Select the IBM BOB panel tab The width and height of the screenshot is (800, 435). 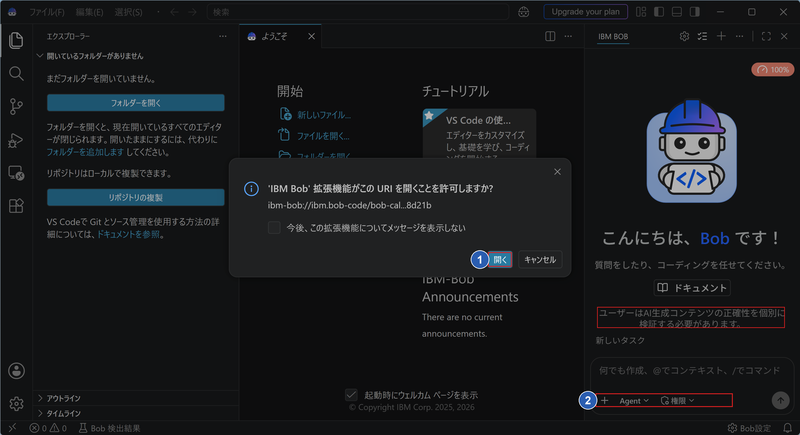[613, 36]
